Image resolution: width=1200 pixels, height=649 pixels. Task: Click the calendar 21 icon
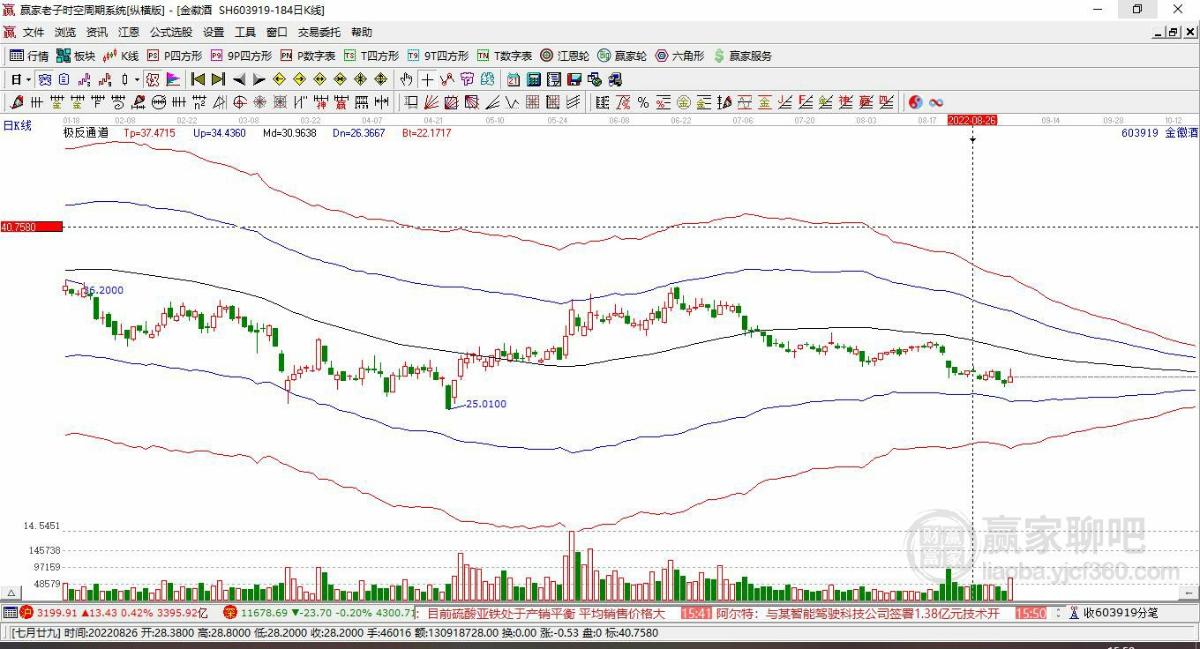coord(514,79)
